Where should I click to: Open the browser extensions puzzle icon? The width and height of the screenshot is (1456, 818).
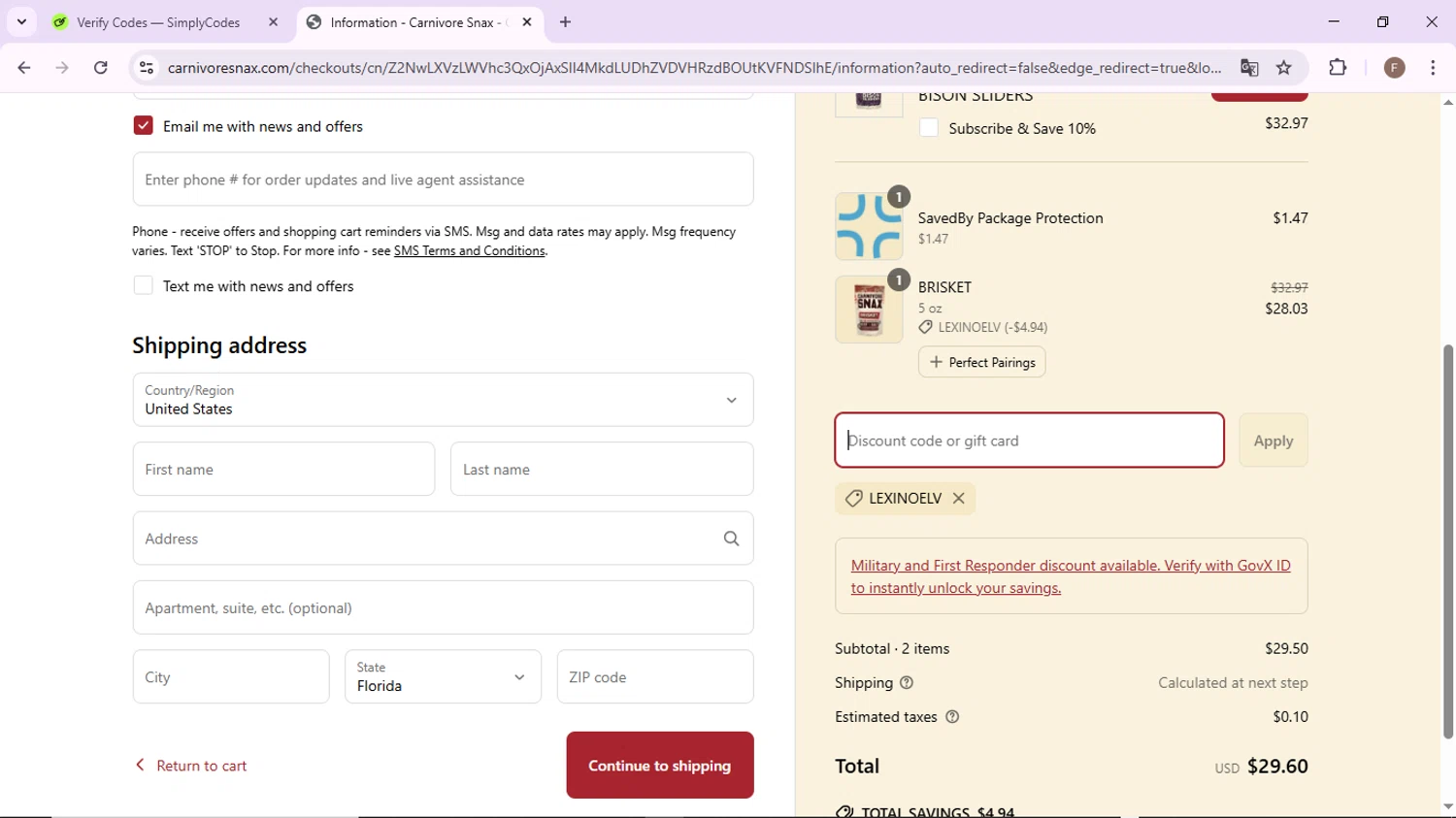(x=1338, y=68)
